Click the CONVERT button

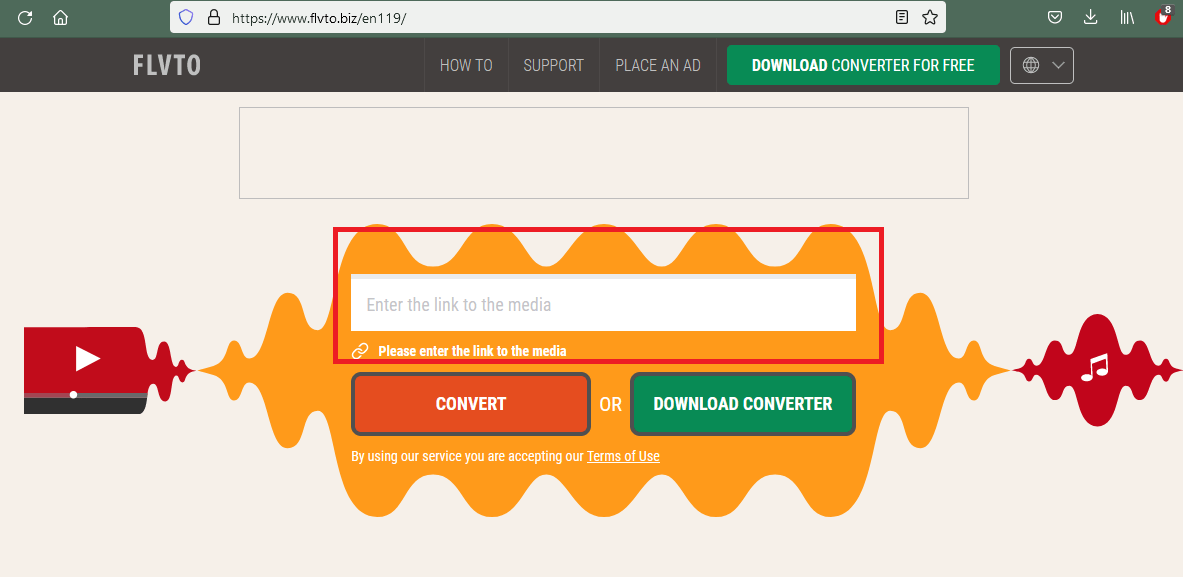click(470, 403)
